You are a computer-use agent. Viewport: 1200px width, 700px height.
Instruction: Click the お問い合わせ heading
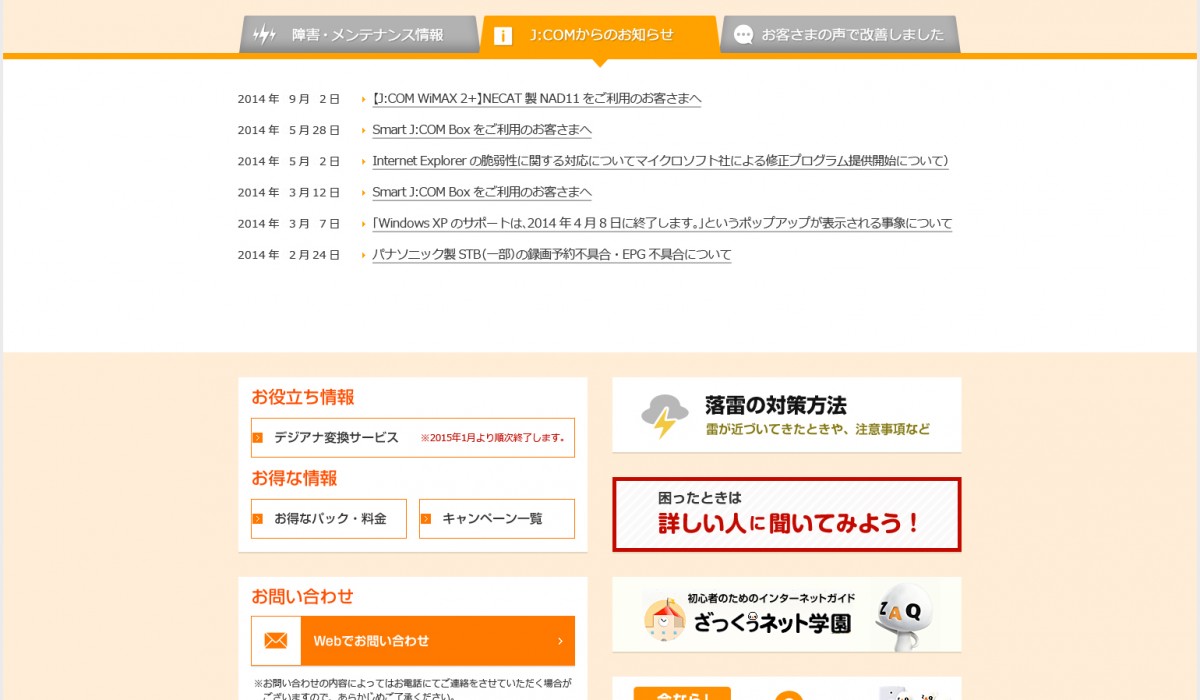[302, 596]
